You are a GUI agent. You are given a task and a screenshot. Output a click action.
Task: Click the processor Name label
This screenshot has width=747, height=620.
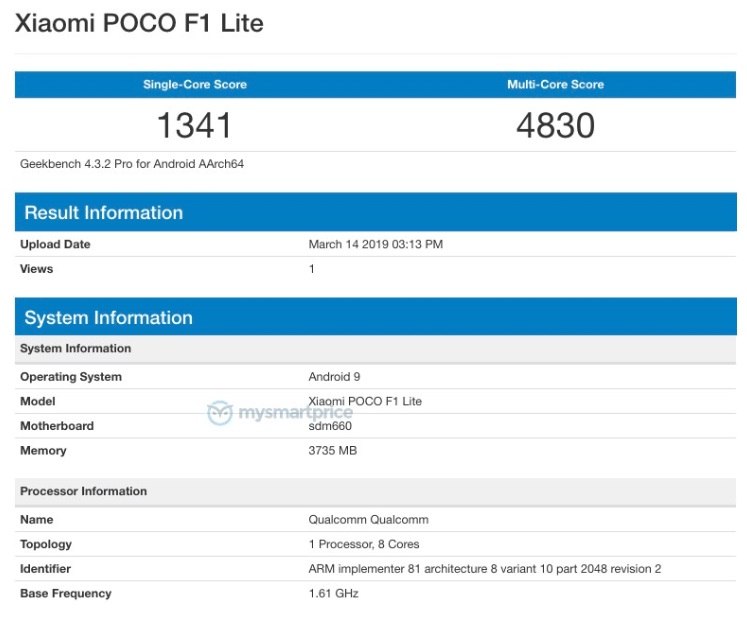[37, 519]
